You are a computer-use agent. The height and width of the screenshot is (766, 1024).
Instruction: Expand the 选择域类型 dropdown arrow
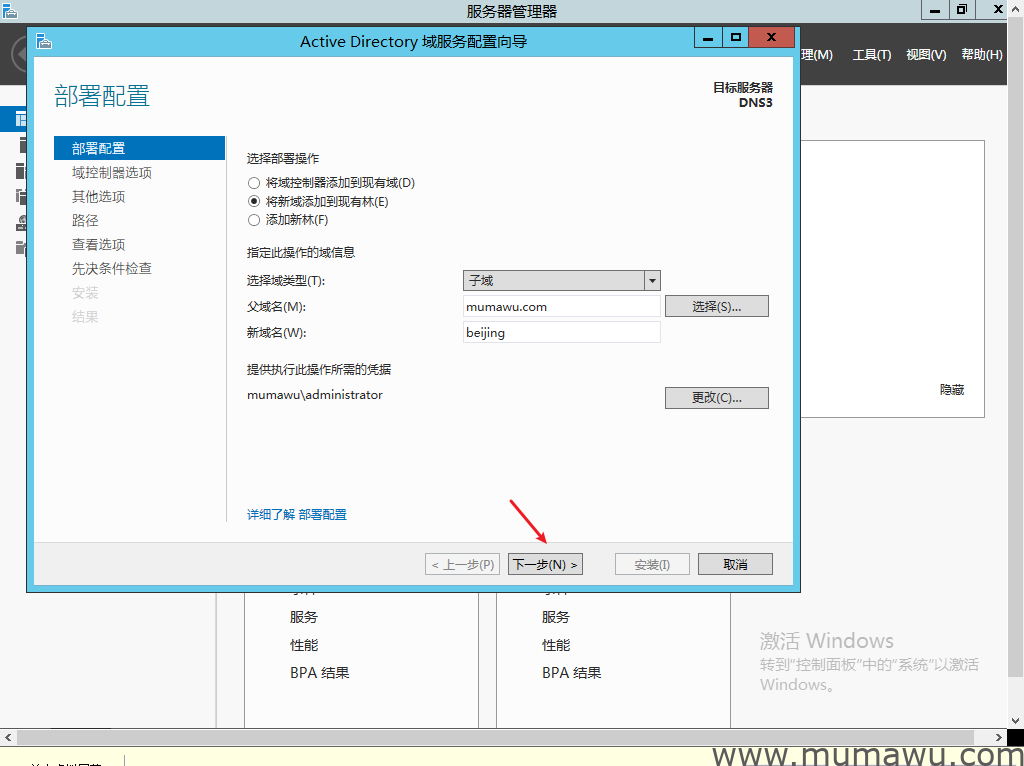(x=652, y=281)
